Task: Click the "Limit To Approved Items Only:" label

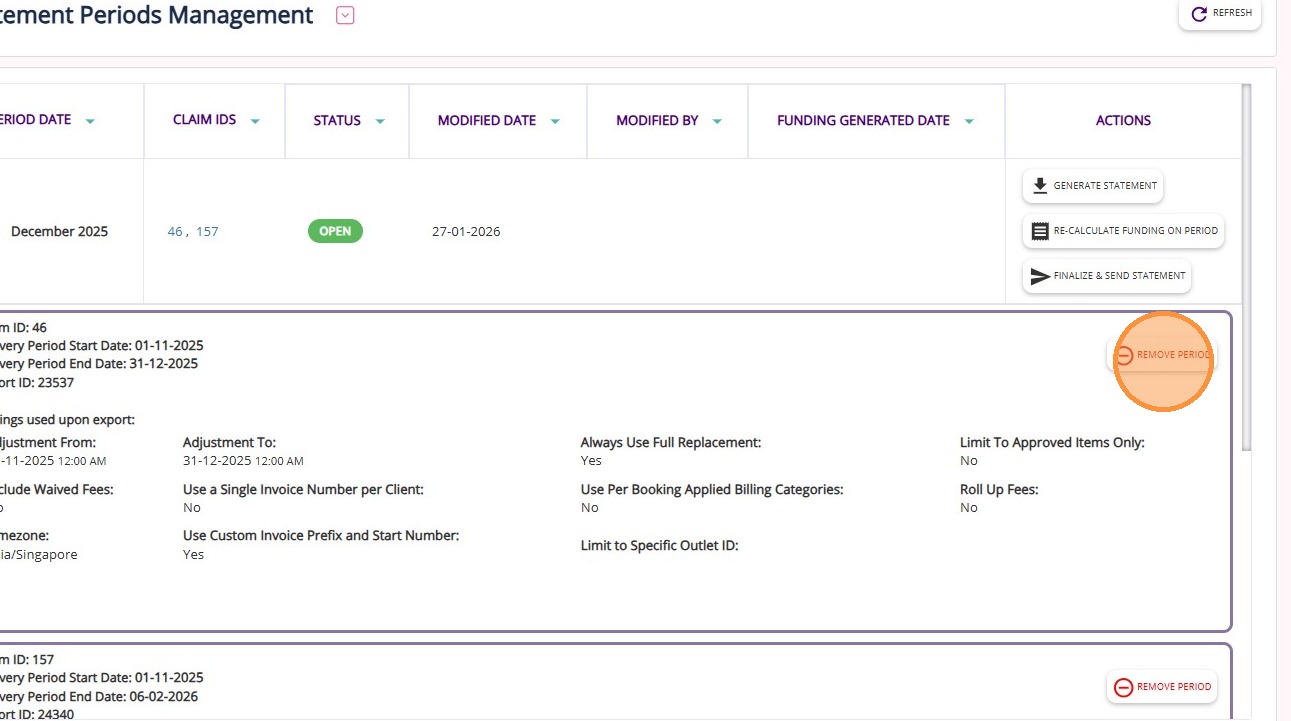Action: [1052, 442]
